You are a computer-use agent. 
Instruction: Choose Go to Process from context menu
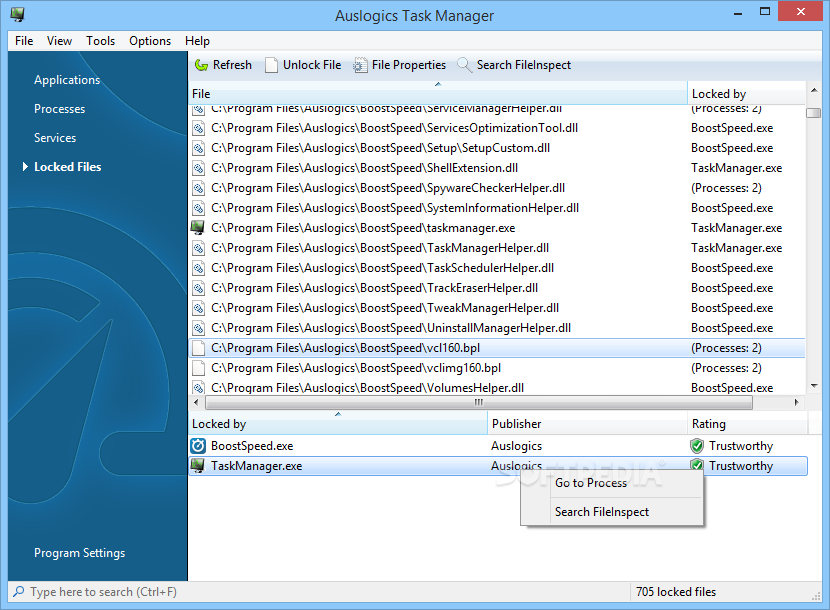[591, 483]
